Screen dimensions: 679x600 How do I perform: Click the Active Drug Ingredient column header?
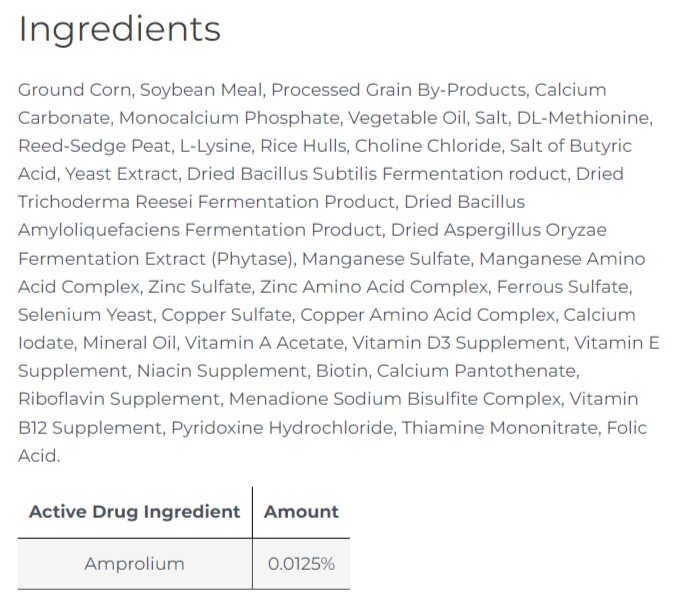point(134,512)
